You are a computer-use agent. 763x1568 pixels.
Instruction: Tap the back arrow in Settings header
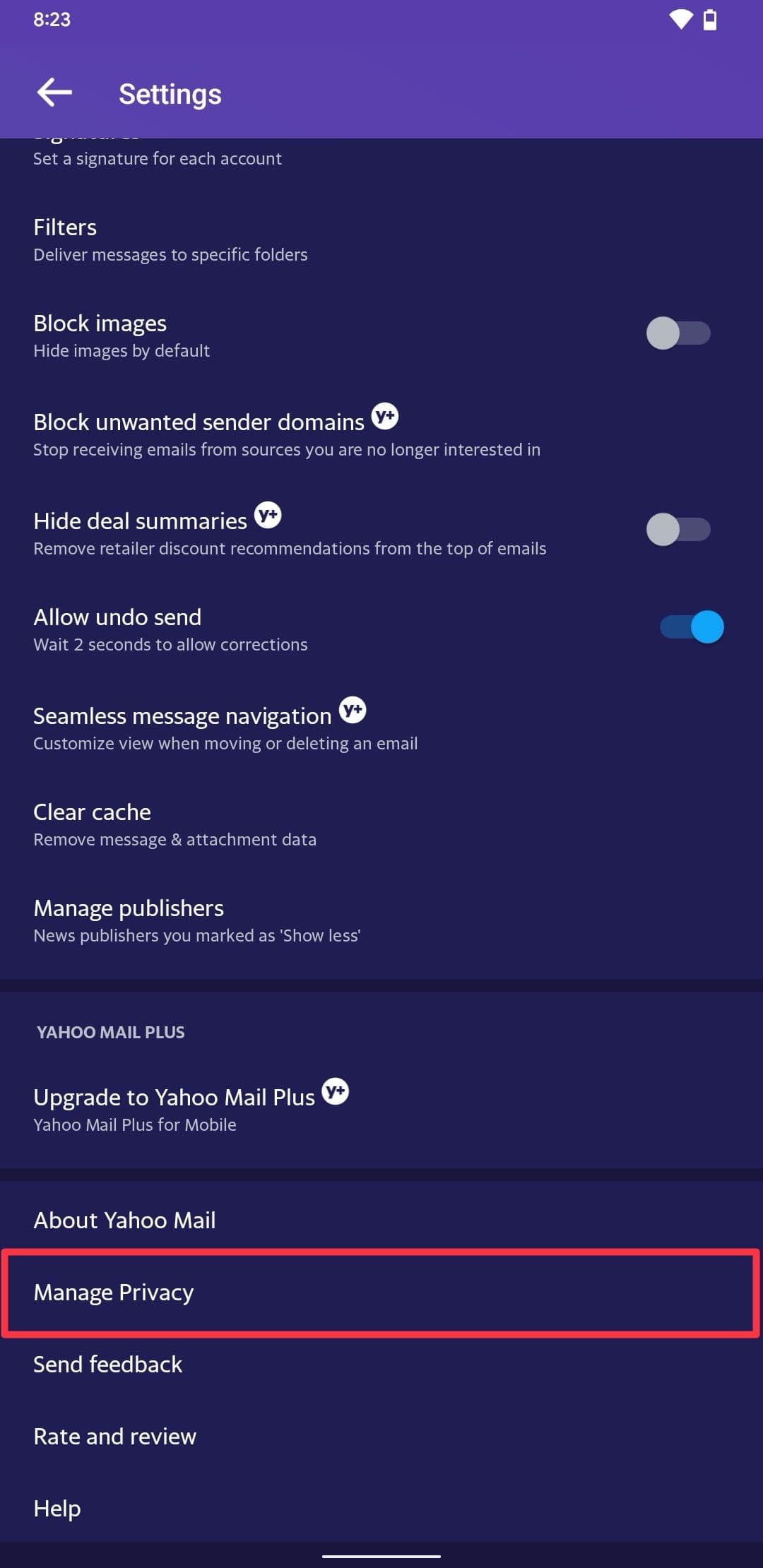[x=54, y=93]
